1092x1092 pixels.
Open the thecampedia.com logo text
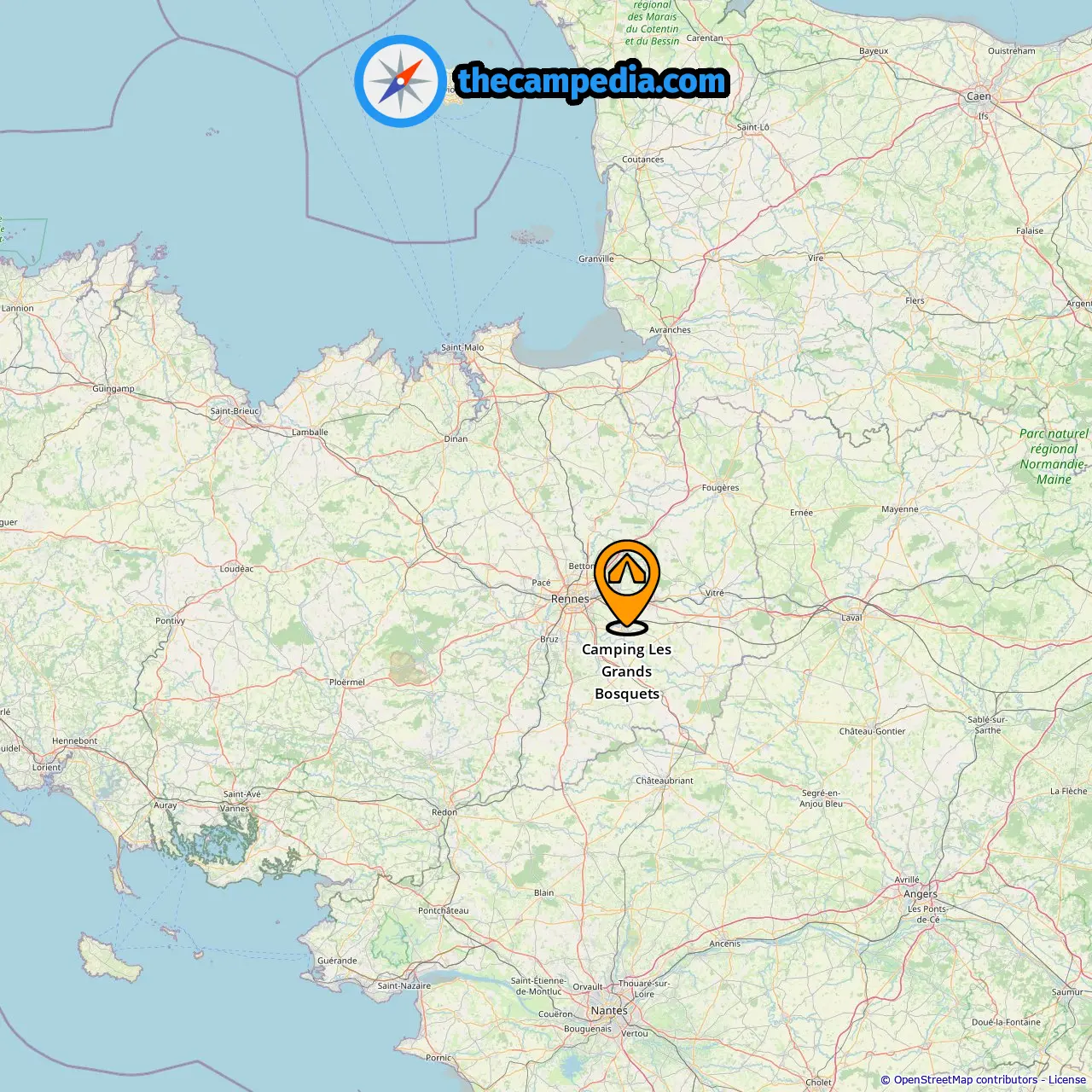tap(592, 81)
